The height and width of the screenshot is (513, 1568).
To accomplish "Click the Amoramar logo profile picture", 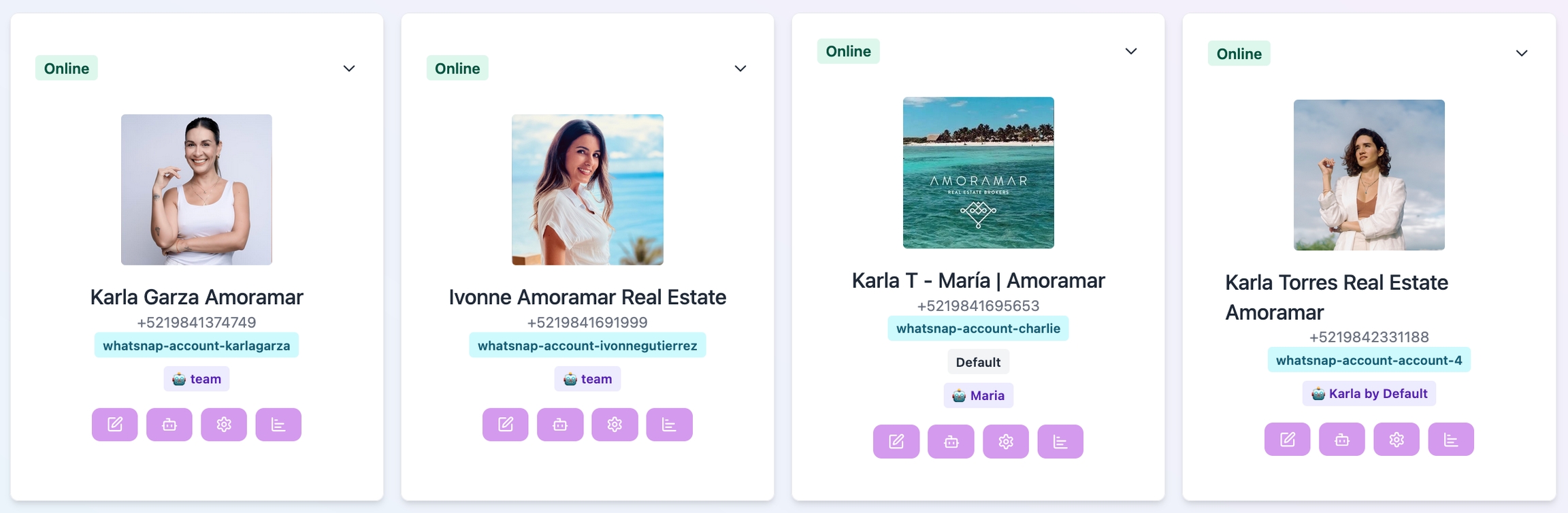I will pyautogui.click(x=978, y=173).
